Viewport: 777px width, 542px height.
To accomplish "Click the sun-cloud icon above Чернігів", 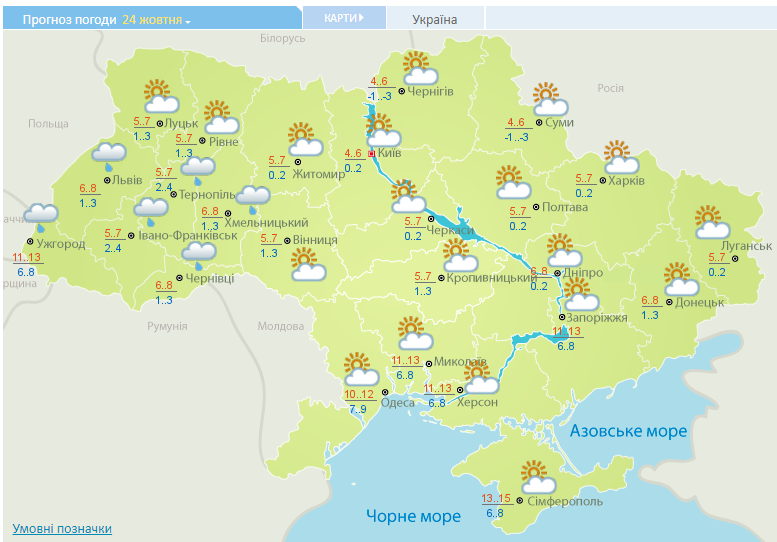I will pos(420,68).
